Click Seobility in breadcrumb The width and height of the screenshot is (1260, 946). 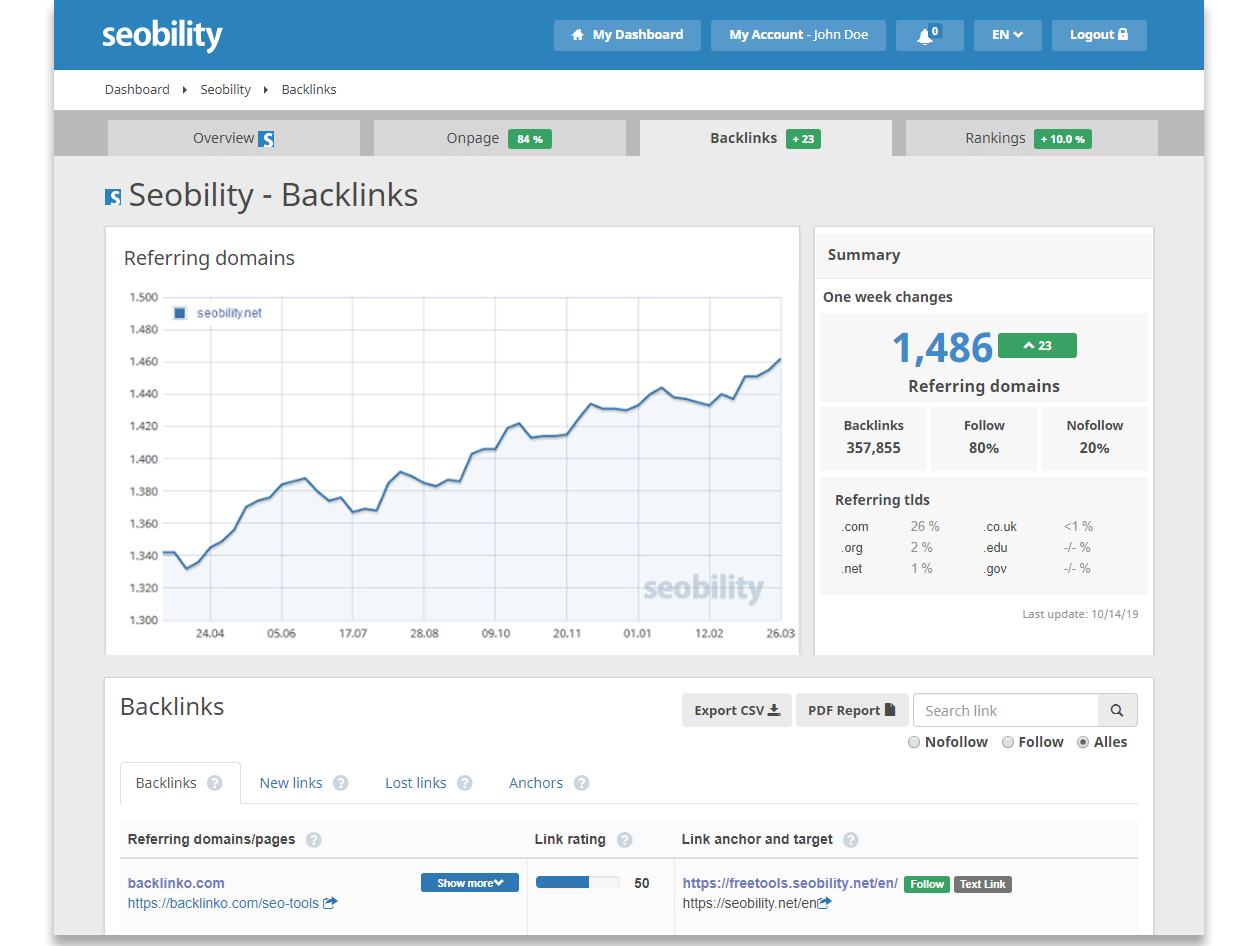click(x=226, y=89)
